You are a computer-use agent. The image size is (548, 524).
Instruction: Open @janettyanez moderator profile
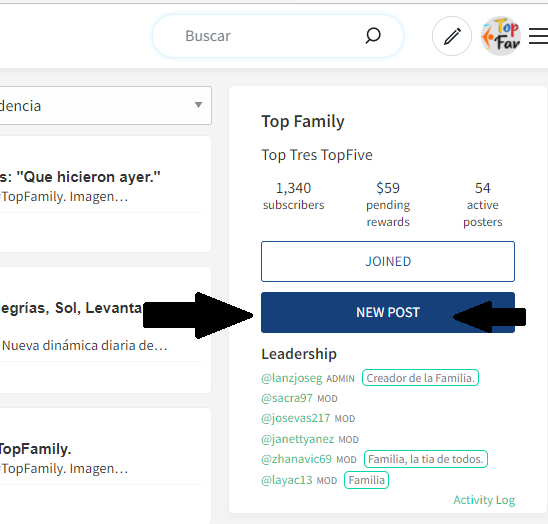(x=297, y=439)
